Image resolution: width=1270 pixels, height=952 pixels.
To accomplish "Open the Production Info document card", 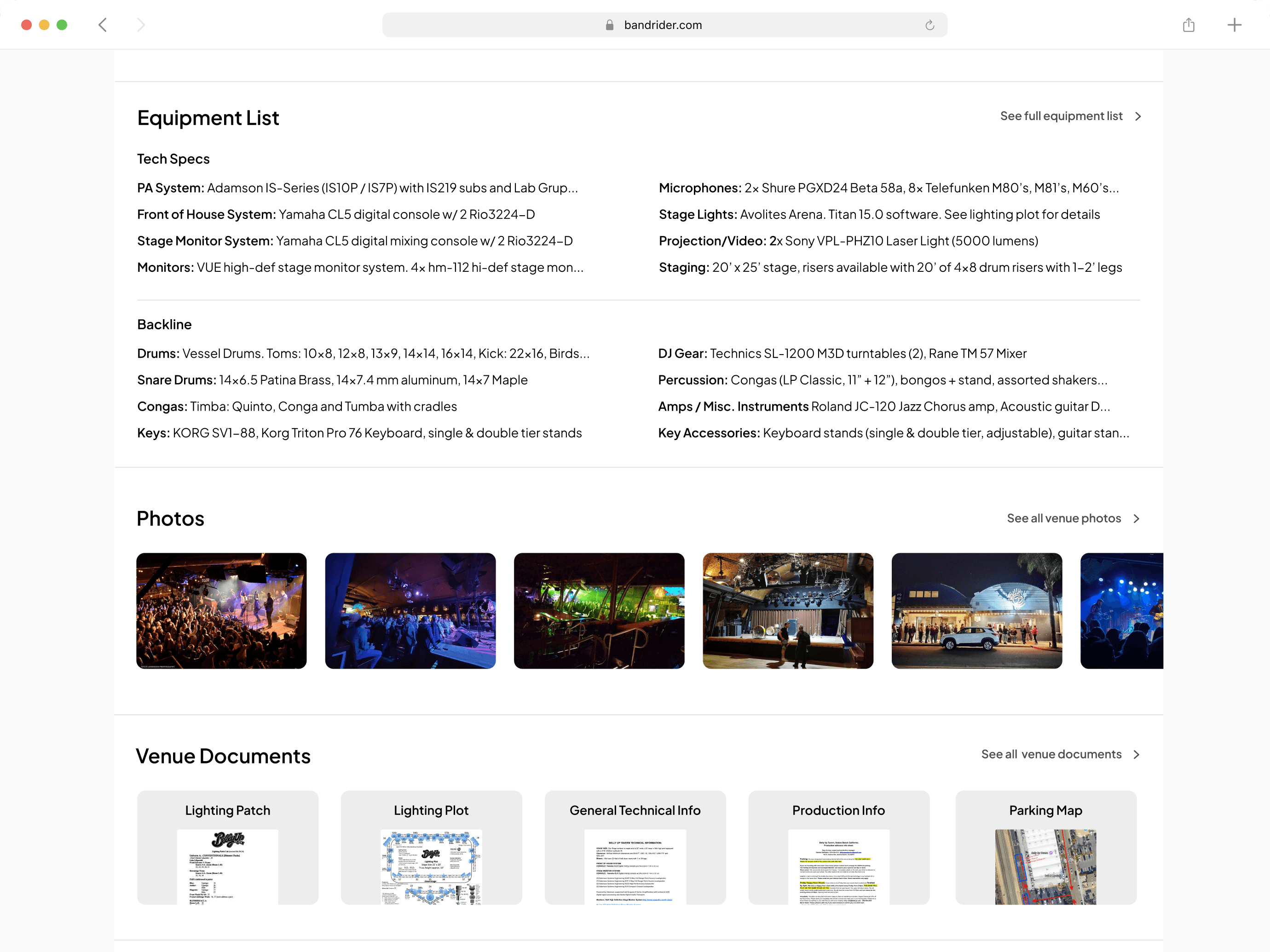I will pos(838,847).
